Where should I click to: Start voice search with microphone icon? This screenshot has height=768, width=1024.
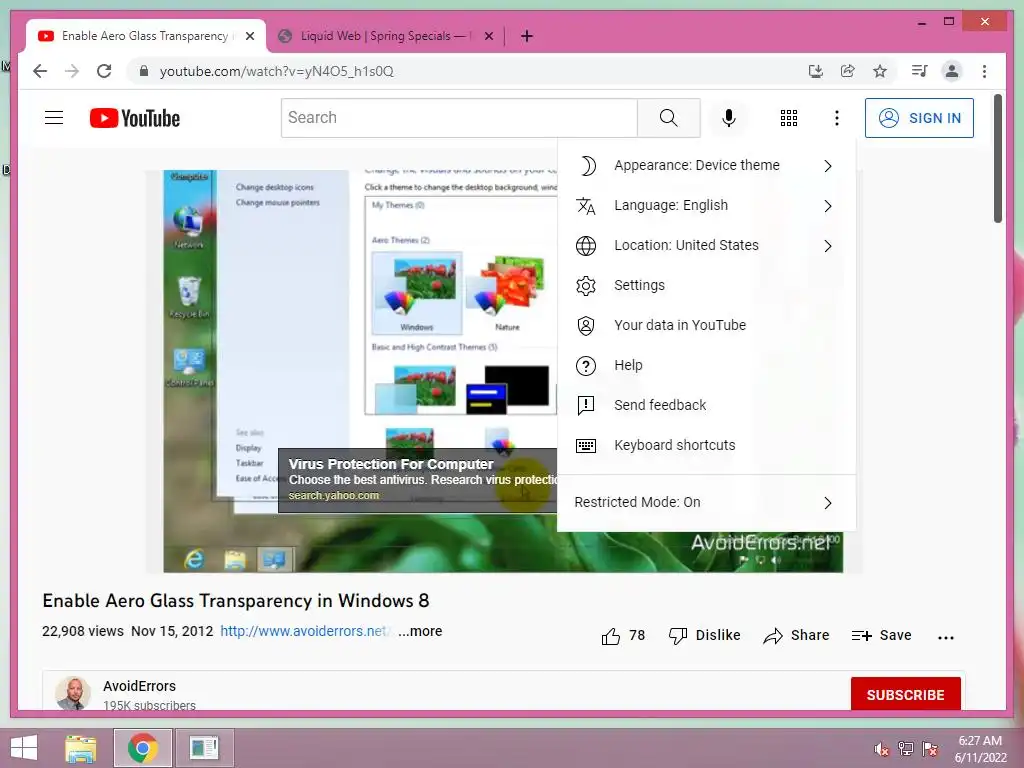(x=729, y=118)
